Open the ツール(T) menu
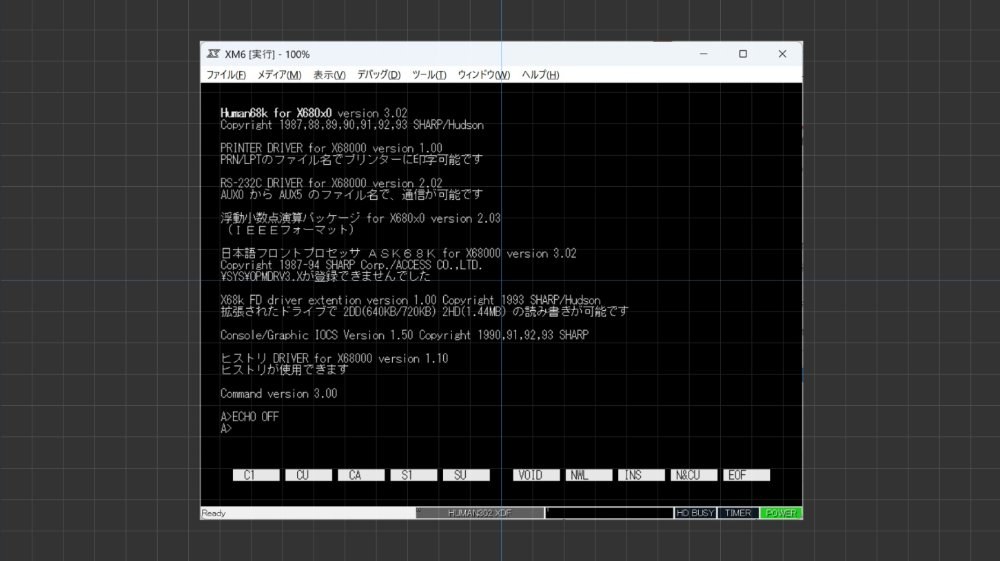This screenshot has height=561, width=1000. click(429, 75)
